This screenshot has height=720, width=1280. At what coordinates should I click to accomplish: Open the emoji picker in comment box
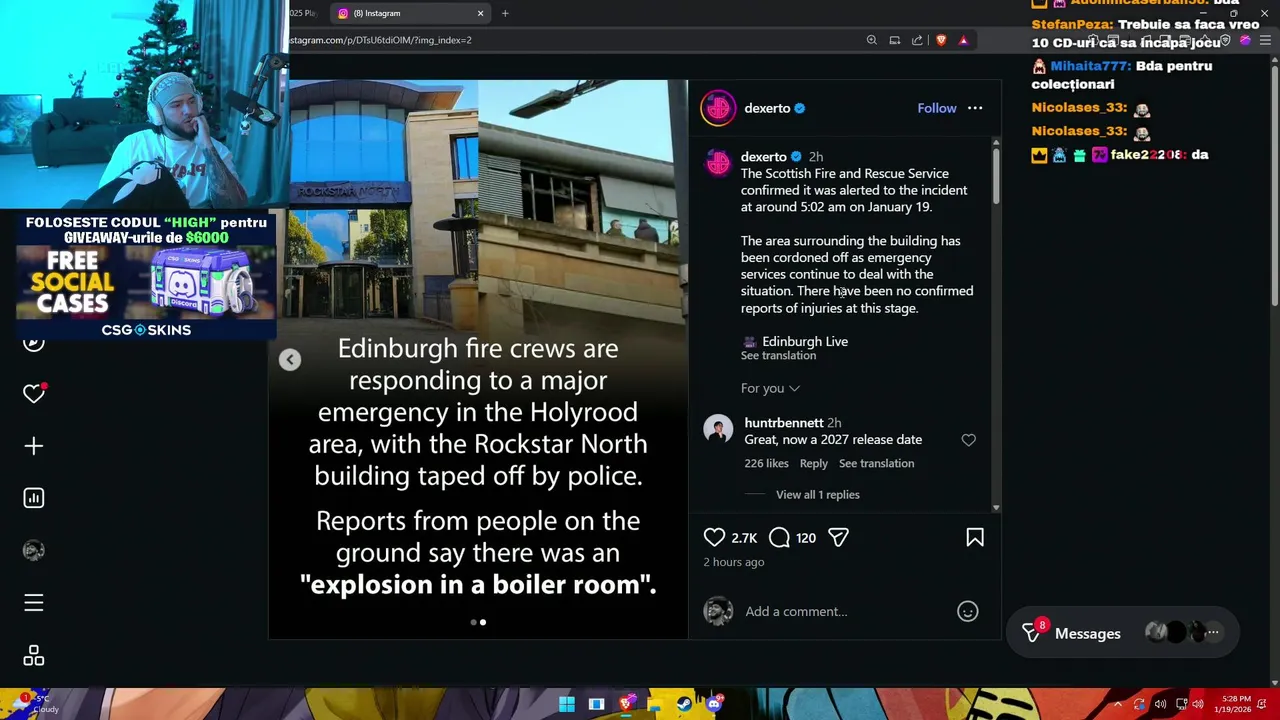pos(967,611)
